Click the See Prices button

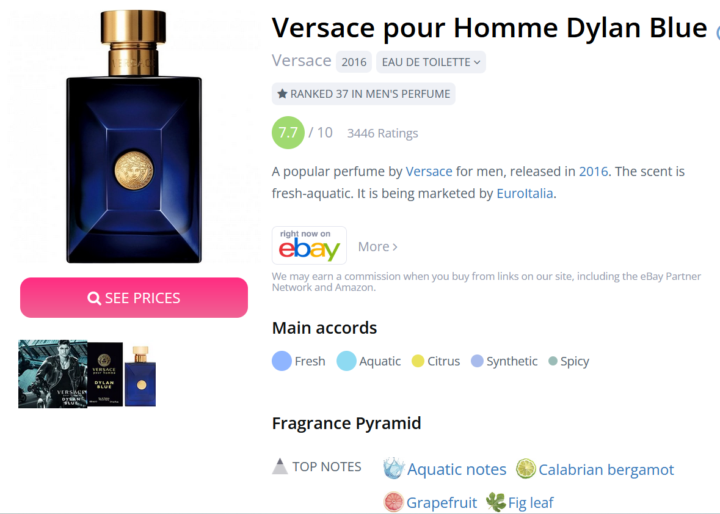coord(134,298)
